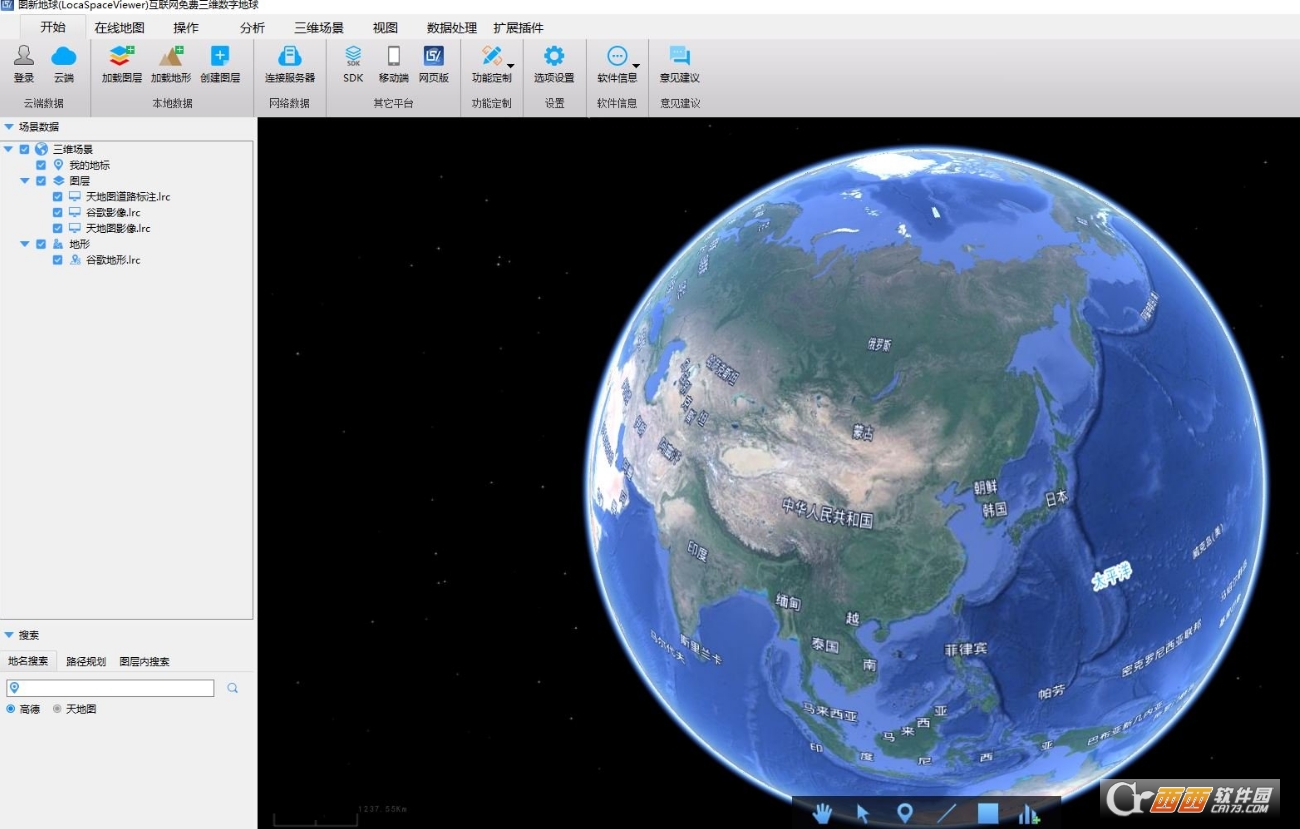This screenshot has height=829, width=1300.
Task: Select 天地图影像.lrc layer name
Action: 118,228
